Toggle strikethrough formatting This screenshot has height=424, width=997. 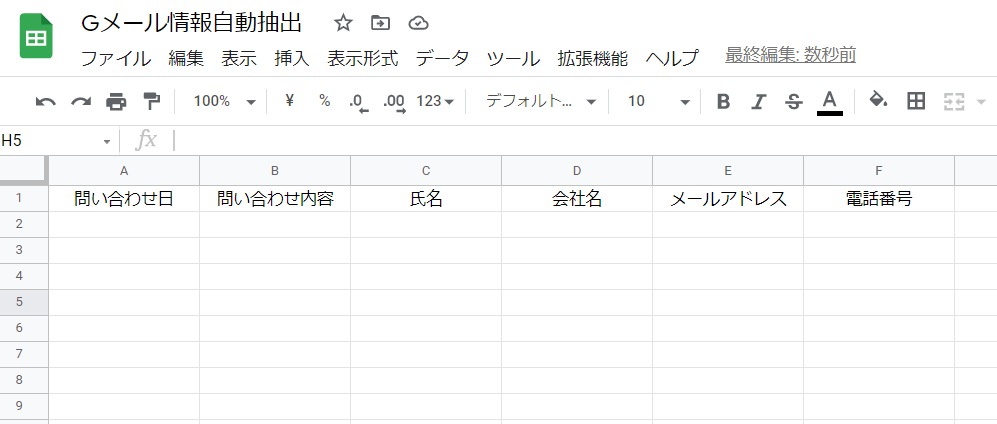[x=793, y=101]
